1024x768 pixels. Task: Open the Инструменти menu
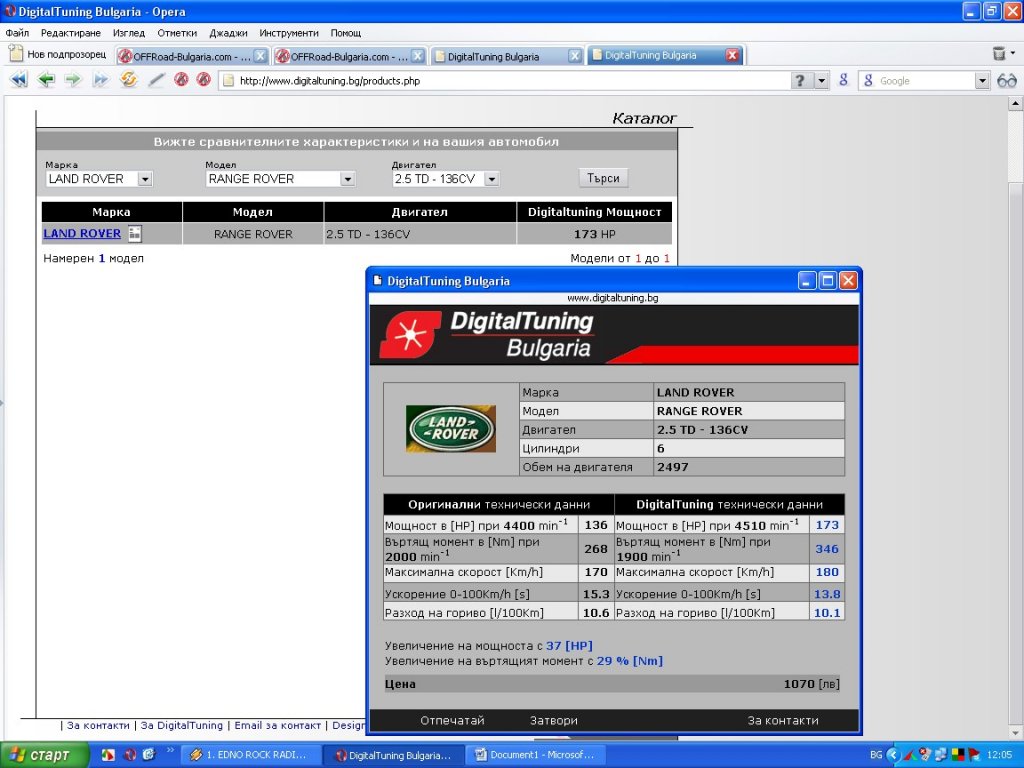tap(289, 33)
